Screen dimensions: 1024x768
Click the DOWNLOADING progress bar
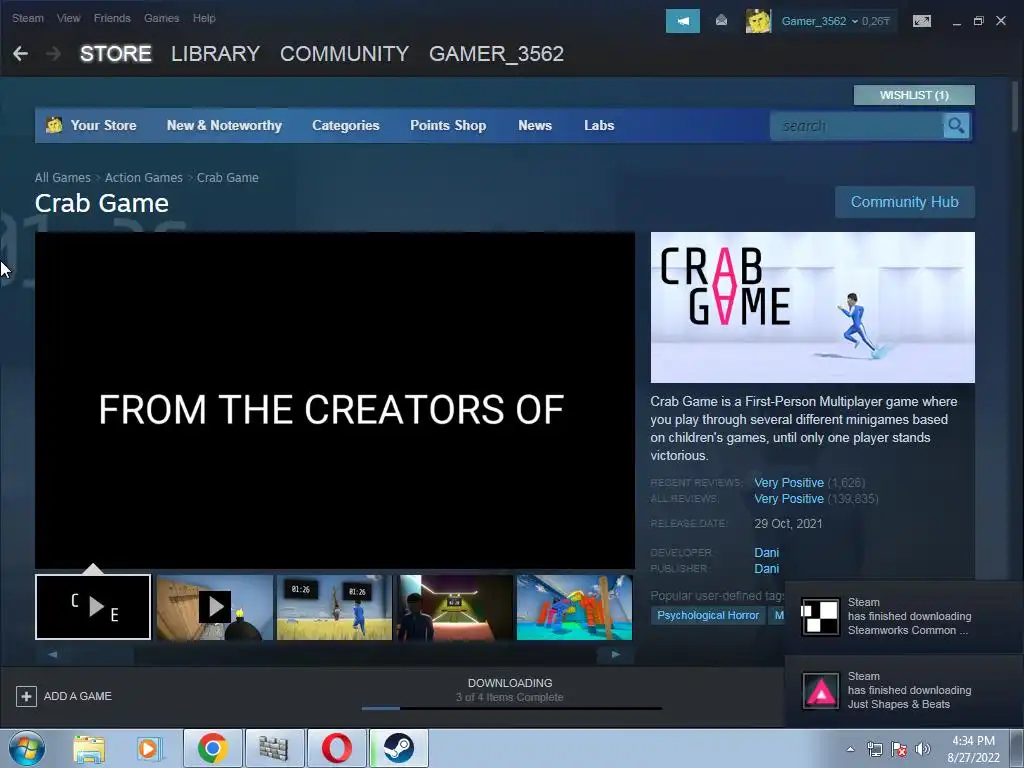coord(511,708)
